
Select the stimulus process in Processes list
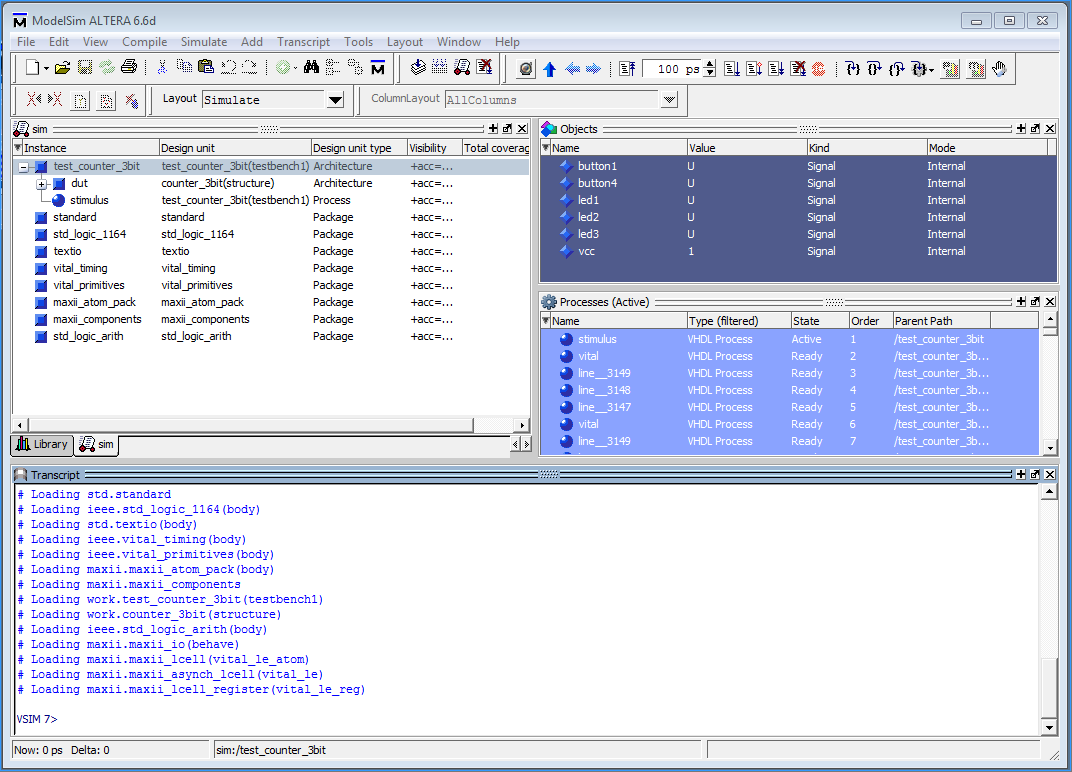(597, 339)
